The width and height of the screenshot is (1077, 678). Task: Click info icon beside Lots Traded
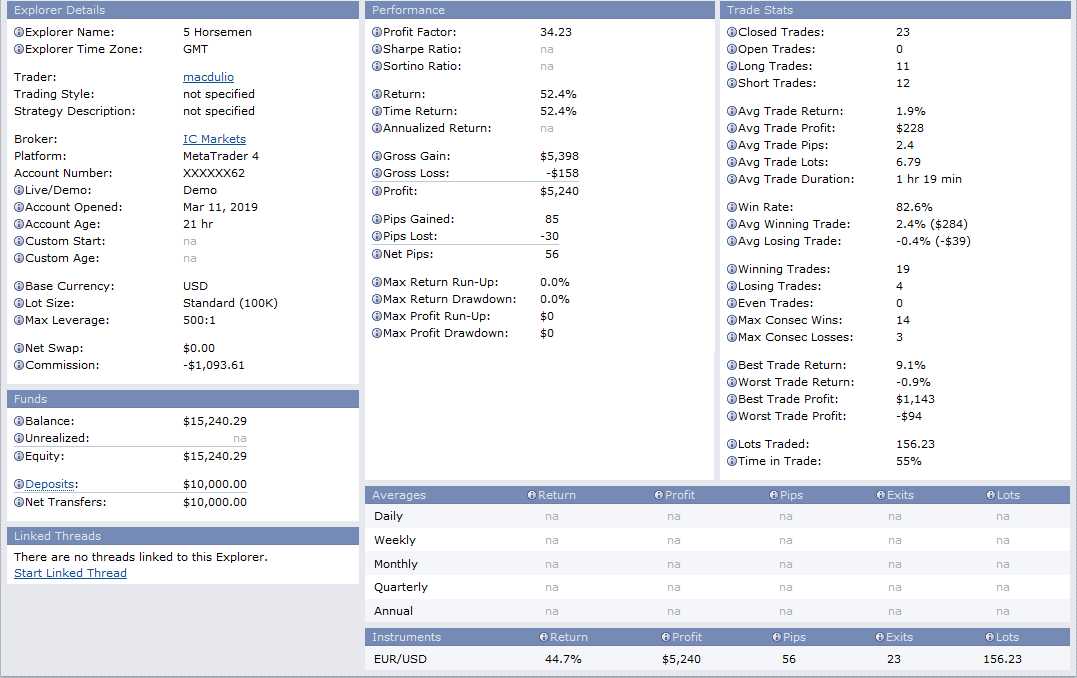(x=731, y=444)
